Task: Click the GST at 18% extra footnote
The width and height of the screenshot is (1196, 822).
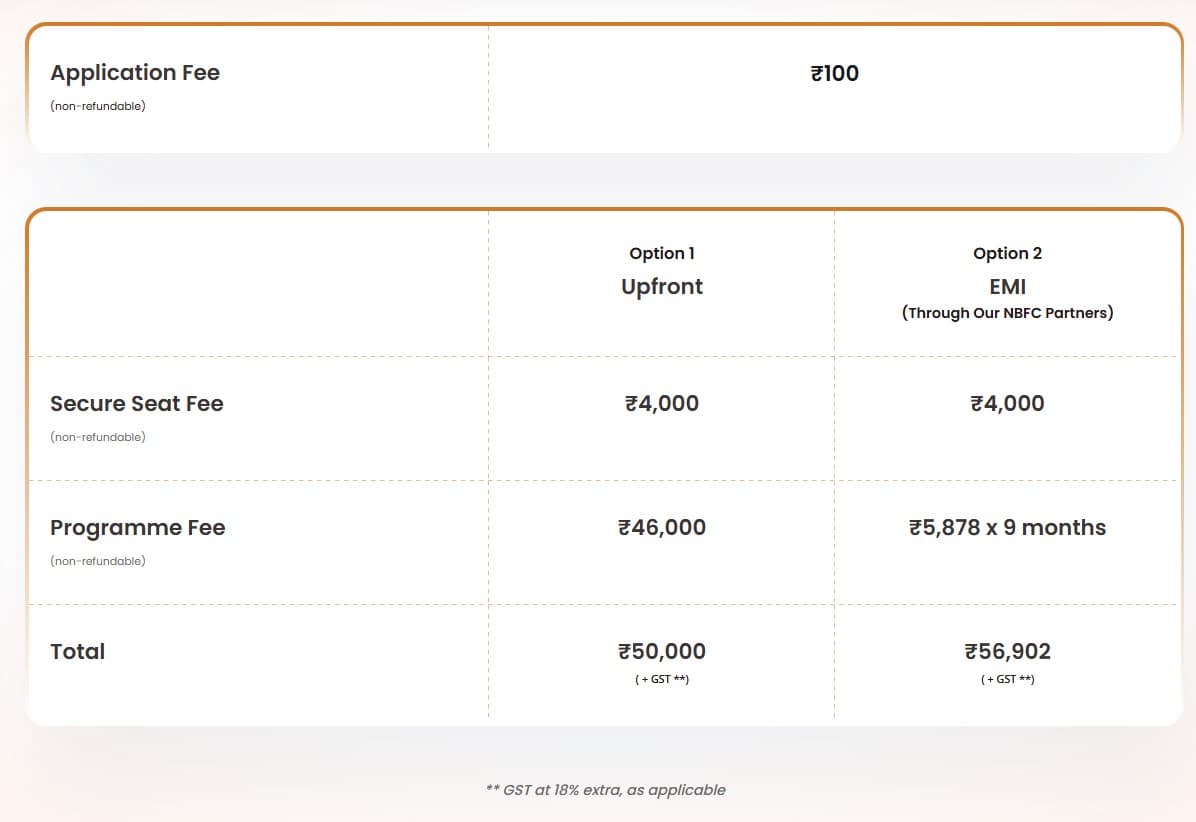Action: coord(606,790)
